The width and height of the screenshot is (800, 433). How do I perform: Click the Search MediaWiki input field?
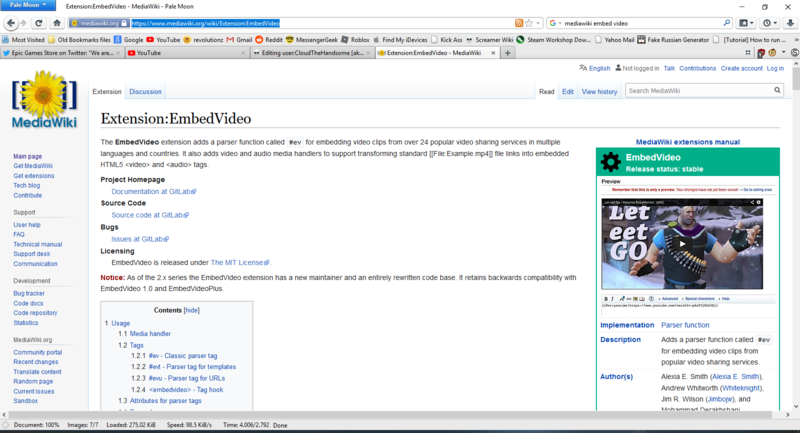[699, 91]
